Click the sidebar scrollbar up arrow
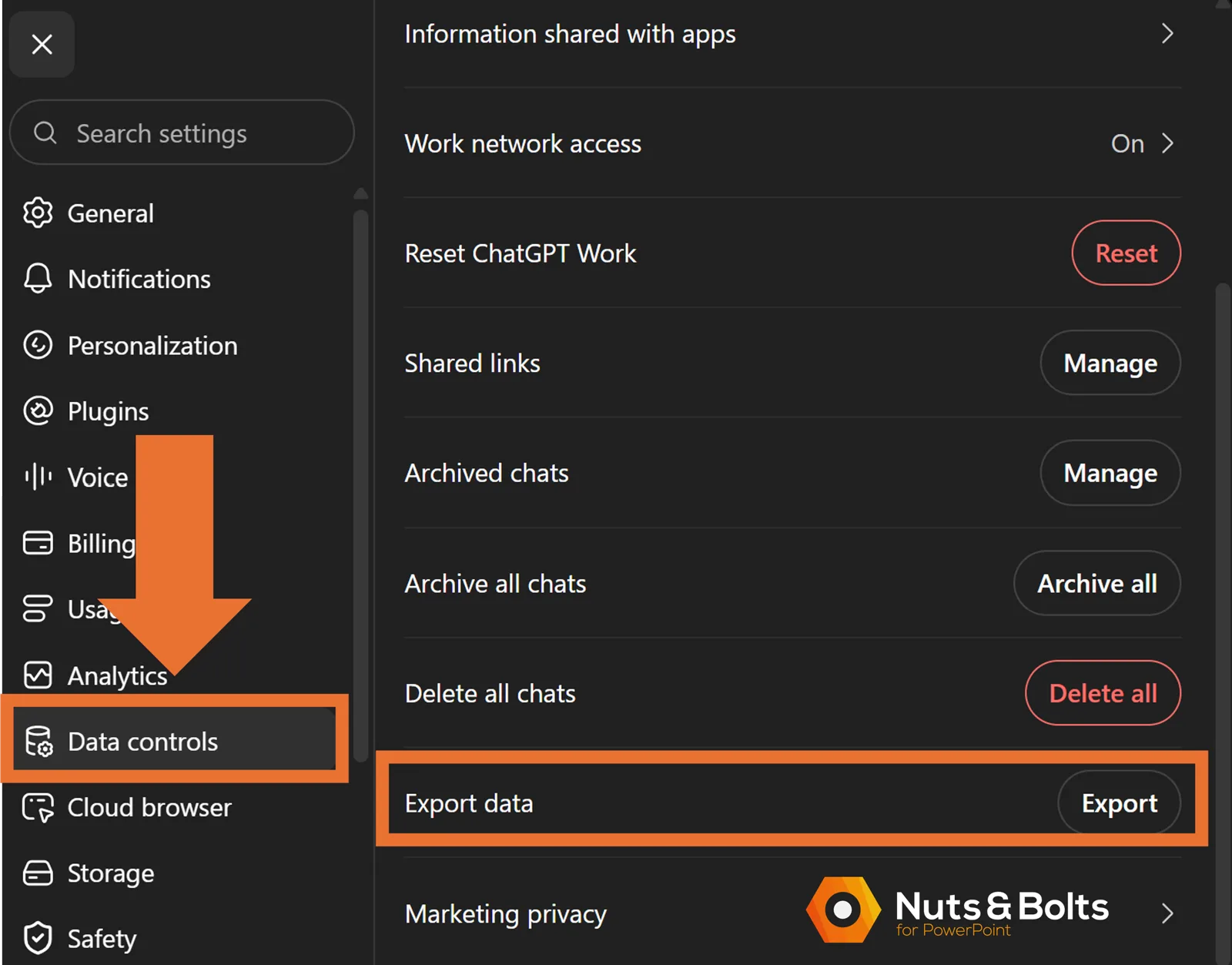1232x965 pixels. pos(360,193)
